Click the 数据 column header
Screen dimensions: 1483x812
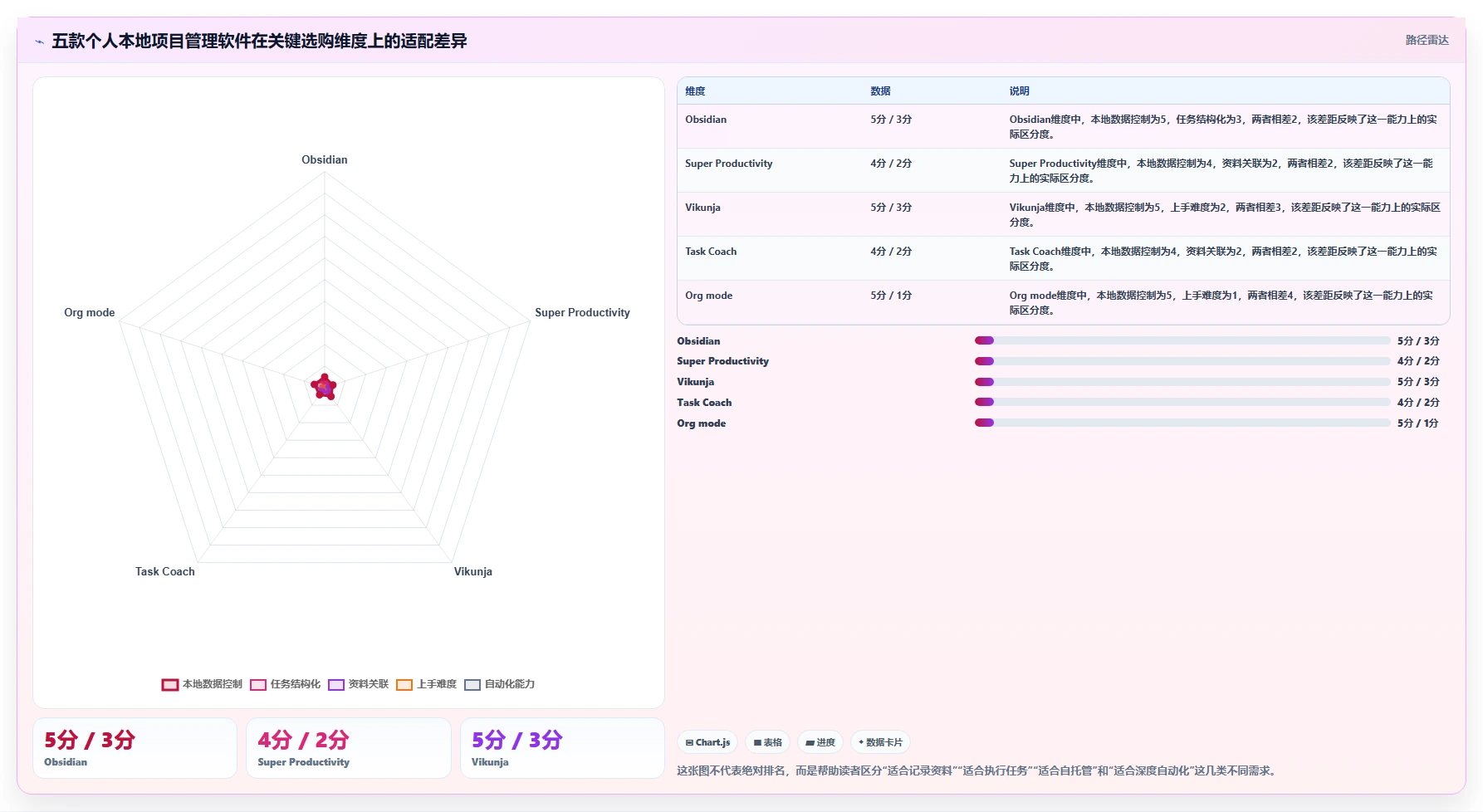[880, 91]
